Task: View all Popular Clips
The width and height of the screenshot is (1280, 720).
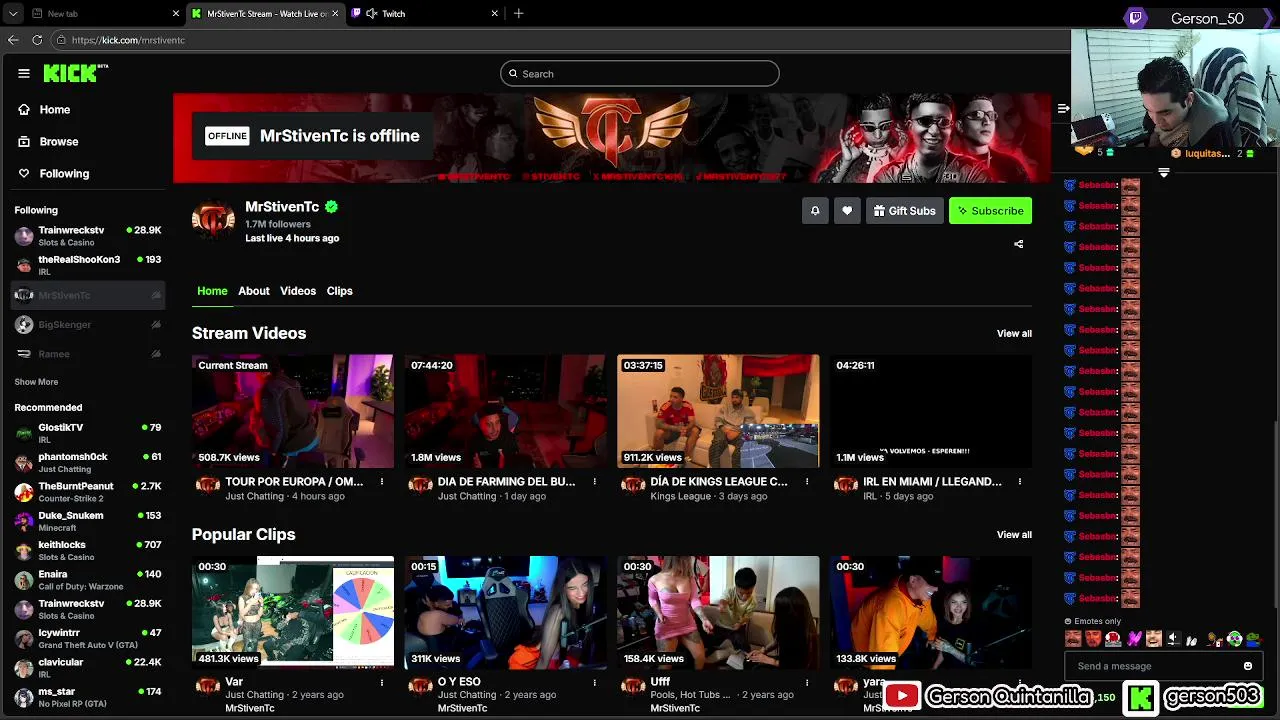Action: pyautogui.click(x=1014, y=535)
